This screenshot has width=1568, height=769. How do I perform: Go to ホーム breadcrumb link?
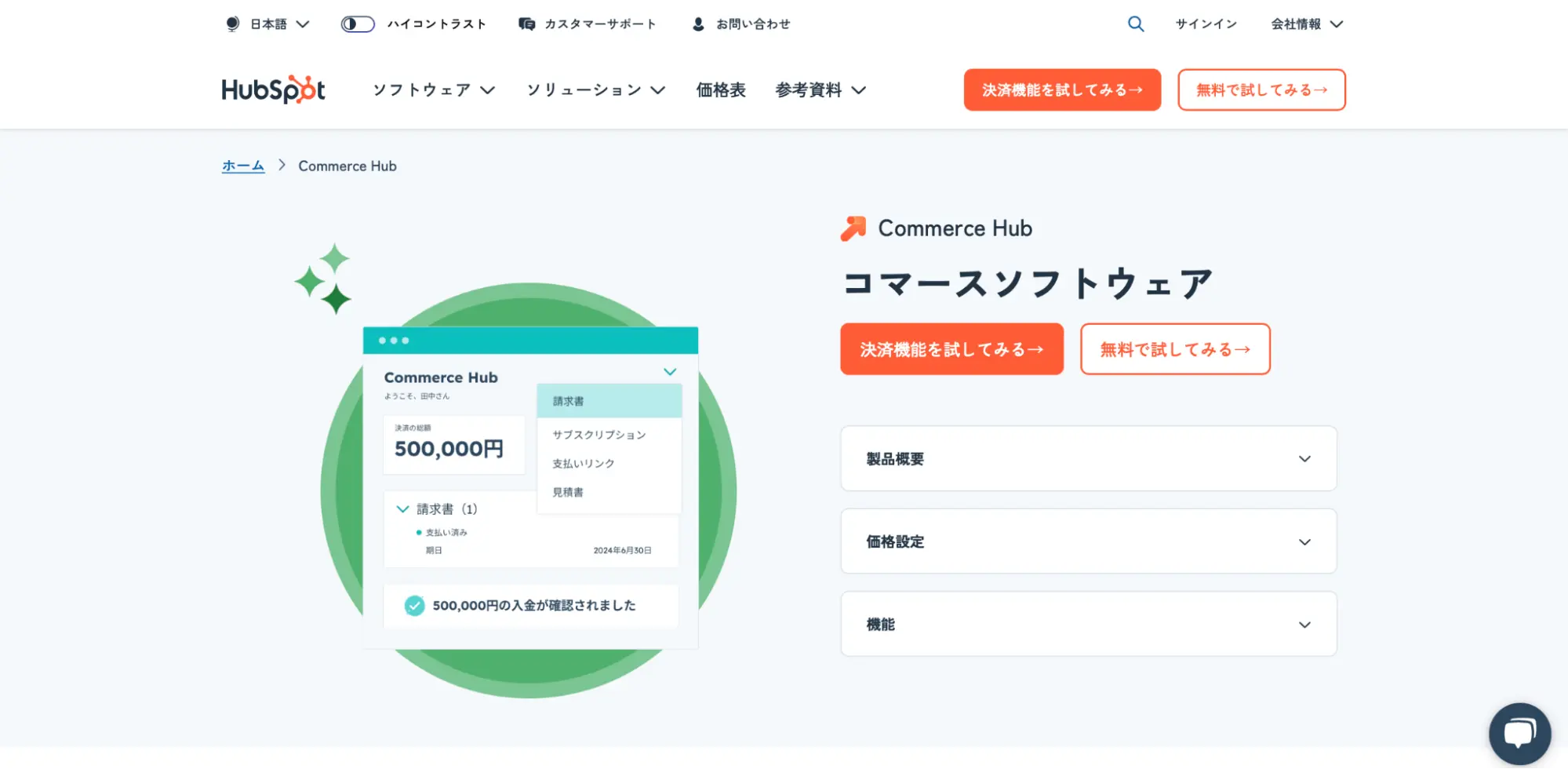(x=243, y=166)
